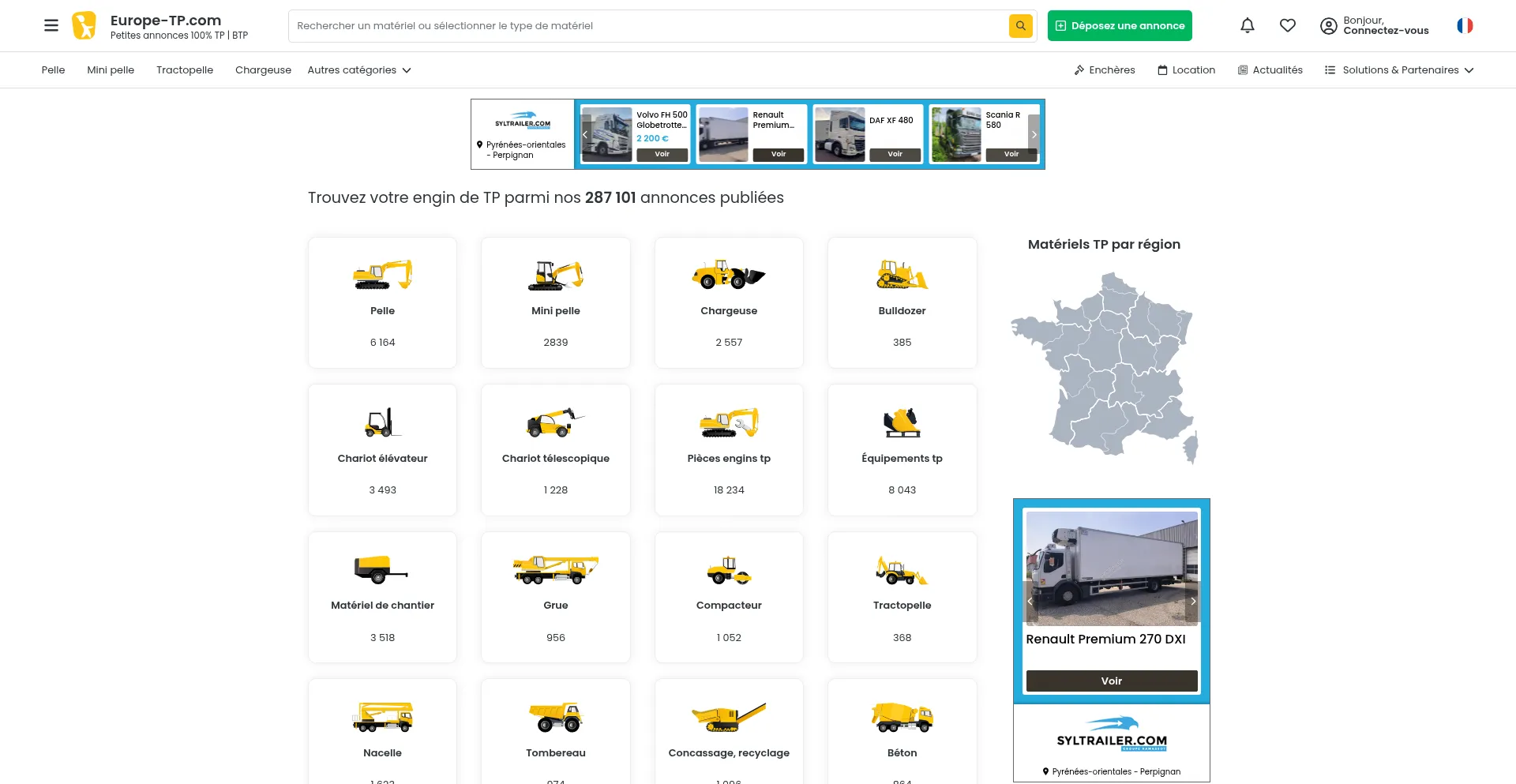Select the Bulldozer category icon
The image size is (1516, 784).
[x=902, y=274]
